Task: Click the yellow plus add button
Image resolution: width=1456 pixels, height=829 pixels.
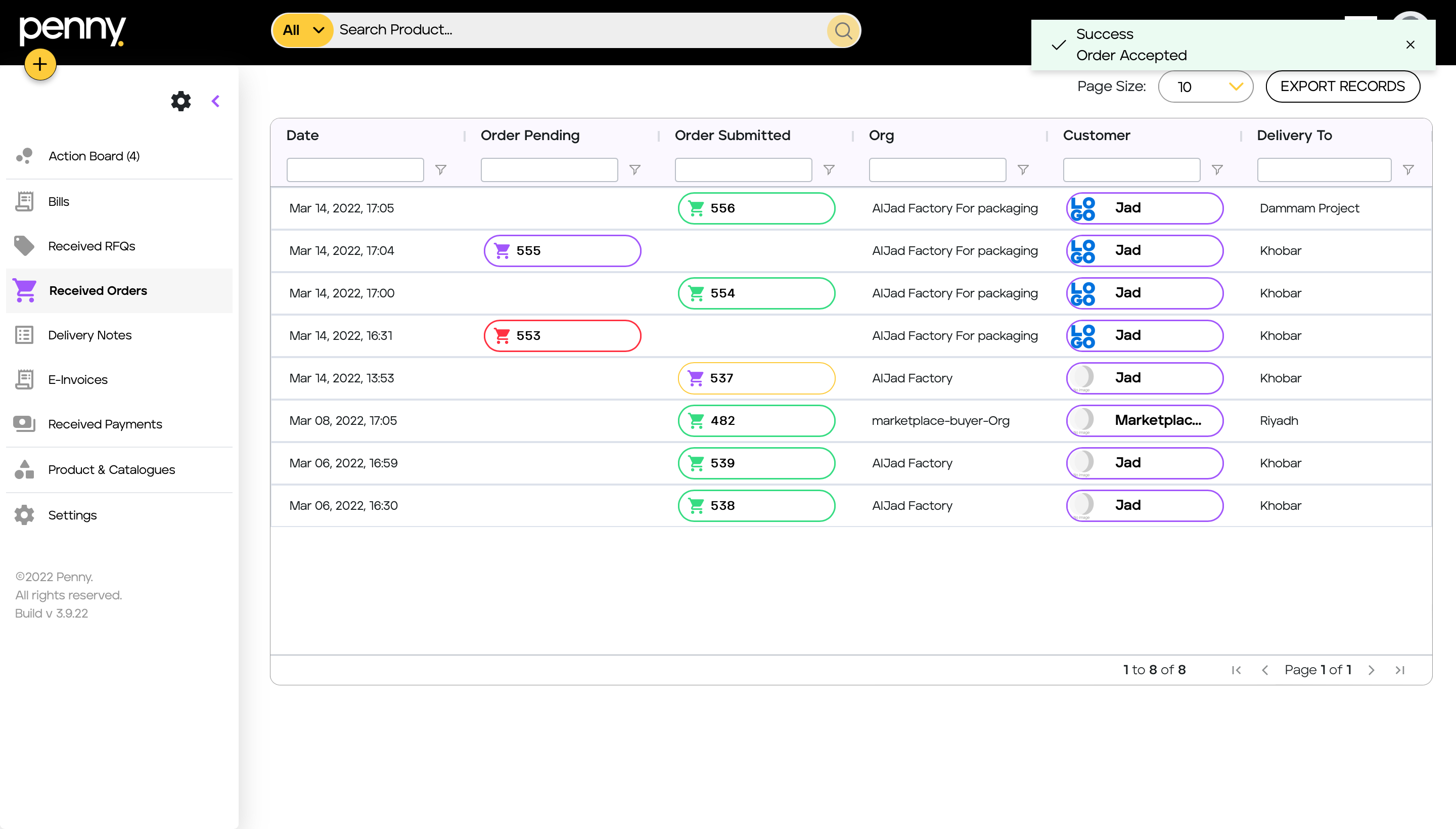Action: pos(40,64)
